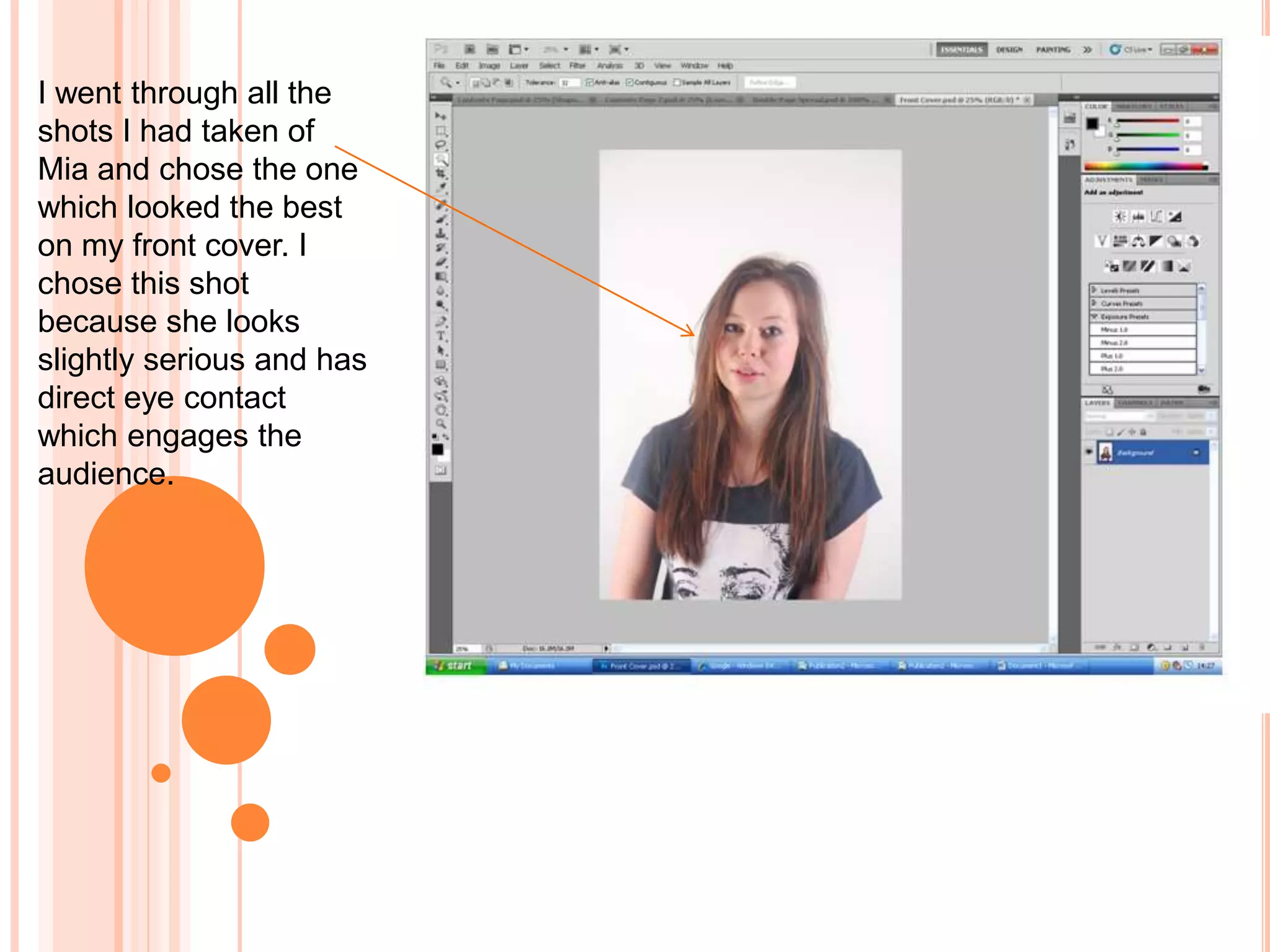The height and width of the screenshot is (952, 1270).
Task: Uncheck the Contiguous option
Action: pyautogui.click(x=629, y=82)
